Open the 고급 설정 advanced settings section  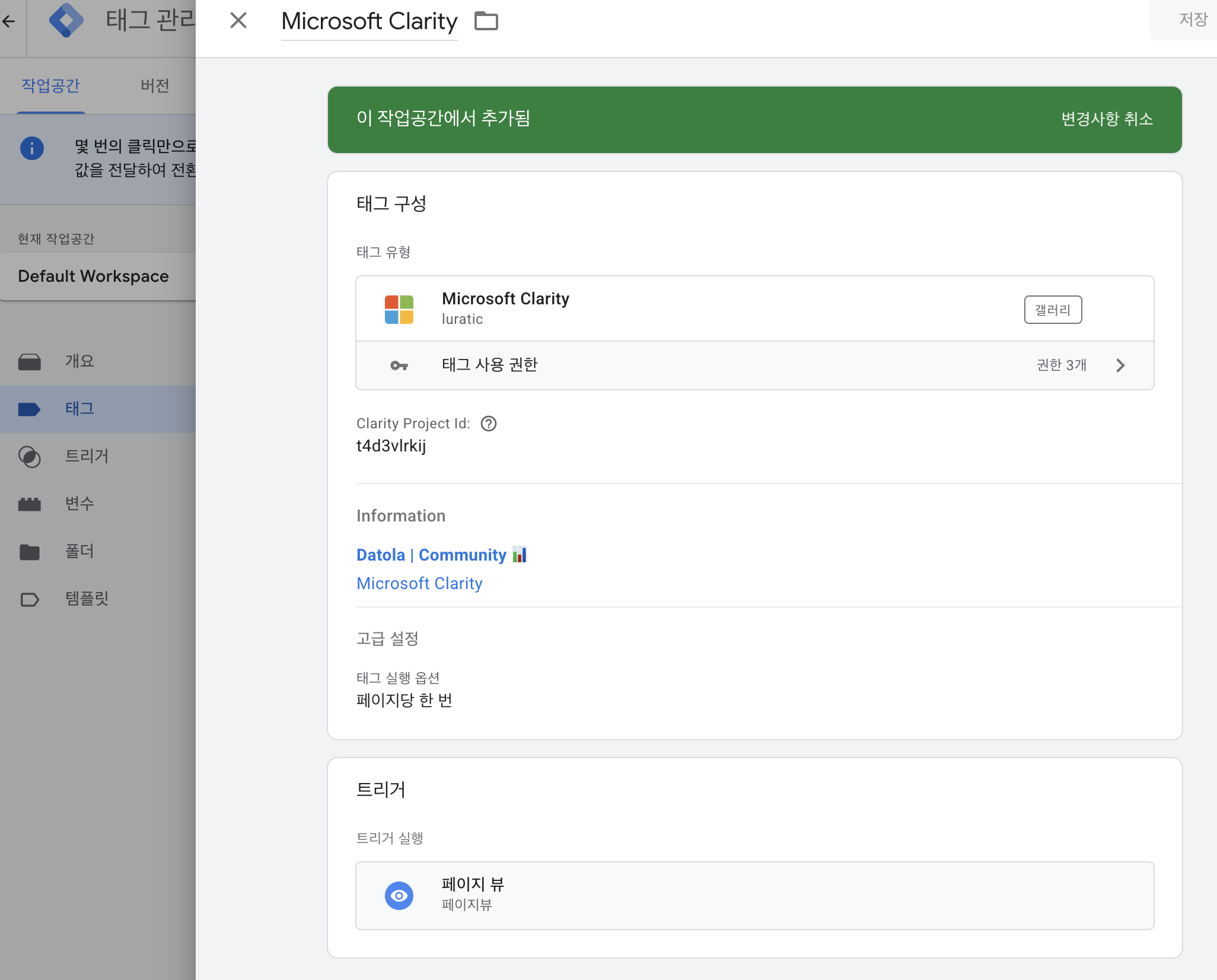click(388, 639)
